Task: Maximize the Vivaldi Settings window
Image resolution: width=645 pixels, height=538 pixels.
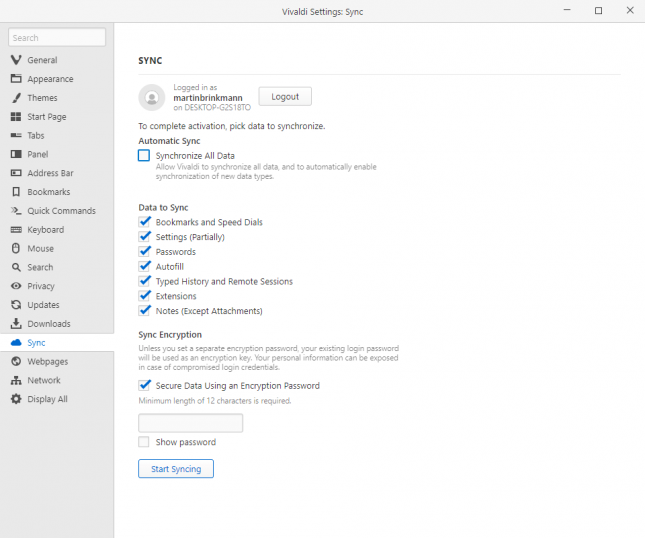Action: coord(599,10)
